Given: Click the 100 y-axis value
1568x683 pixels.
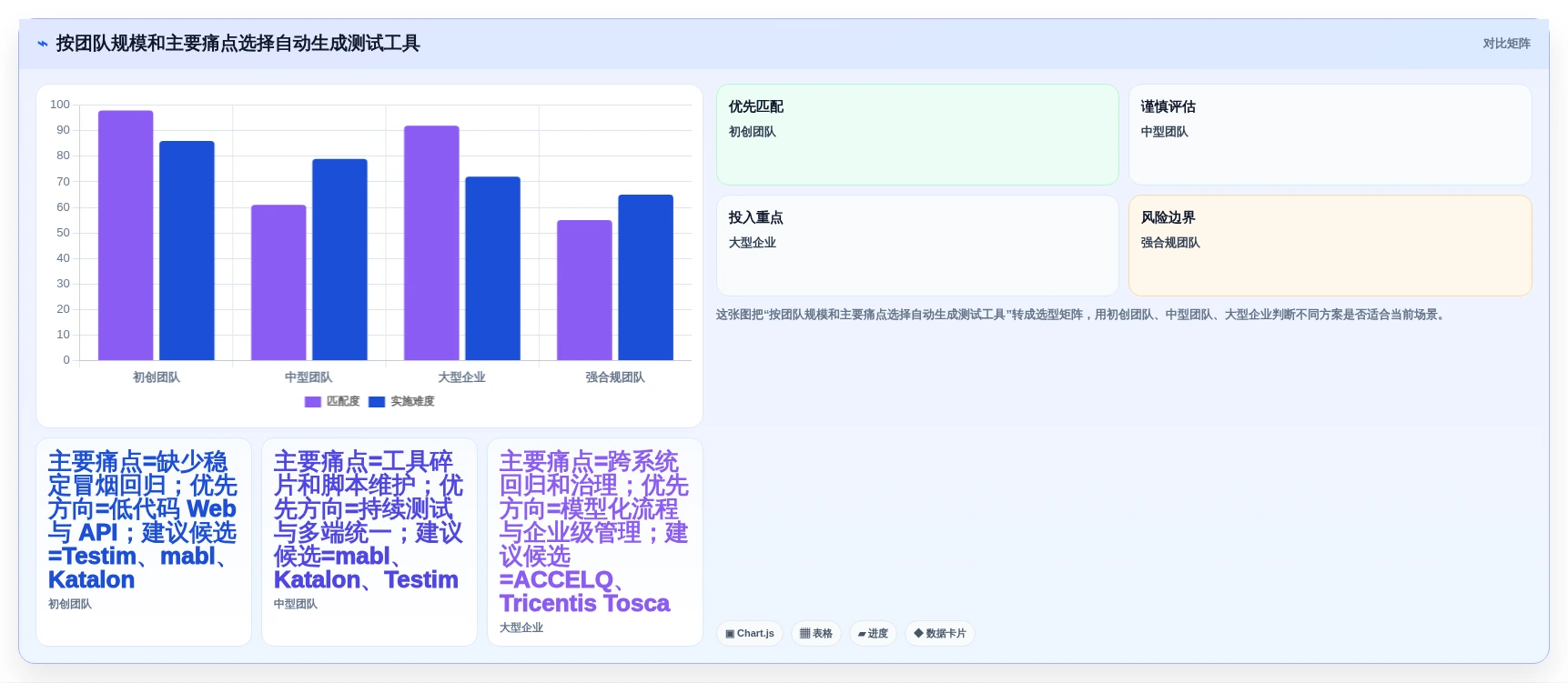Looking at the screenshot, I should [60, 105].
